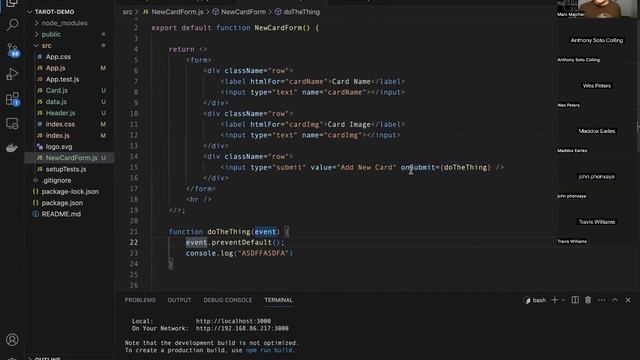Select NewCardForm.js in explorer tree
640x360 pixels.
pyautogui.click(x=71, y=158)
